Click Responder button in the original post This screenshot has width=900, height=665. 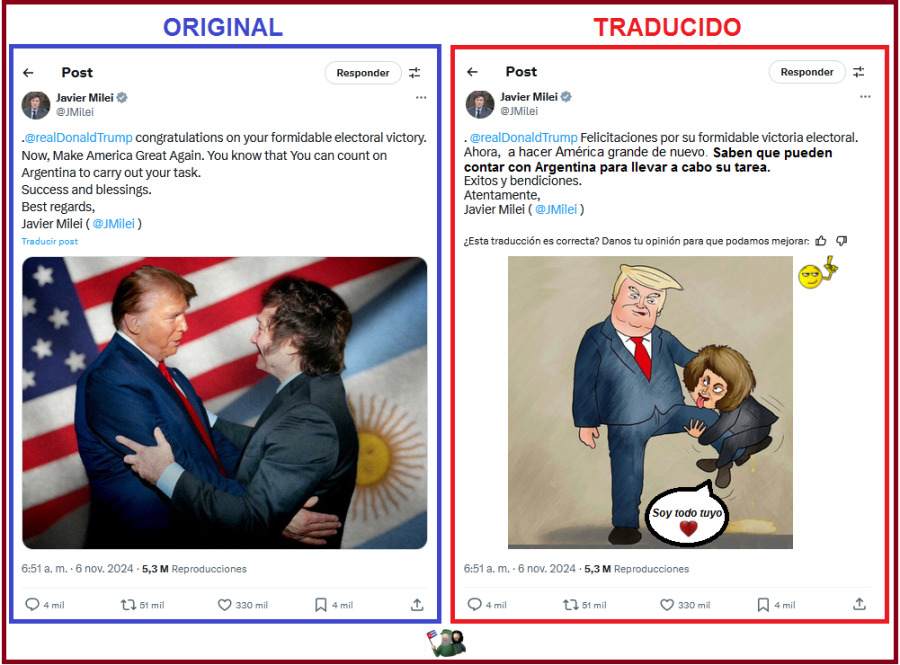[363, 73]
